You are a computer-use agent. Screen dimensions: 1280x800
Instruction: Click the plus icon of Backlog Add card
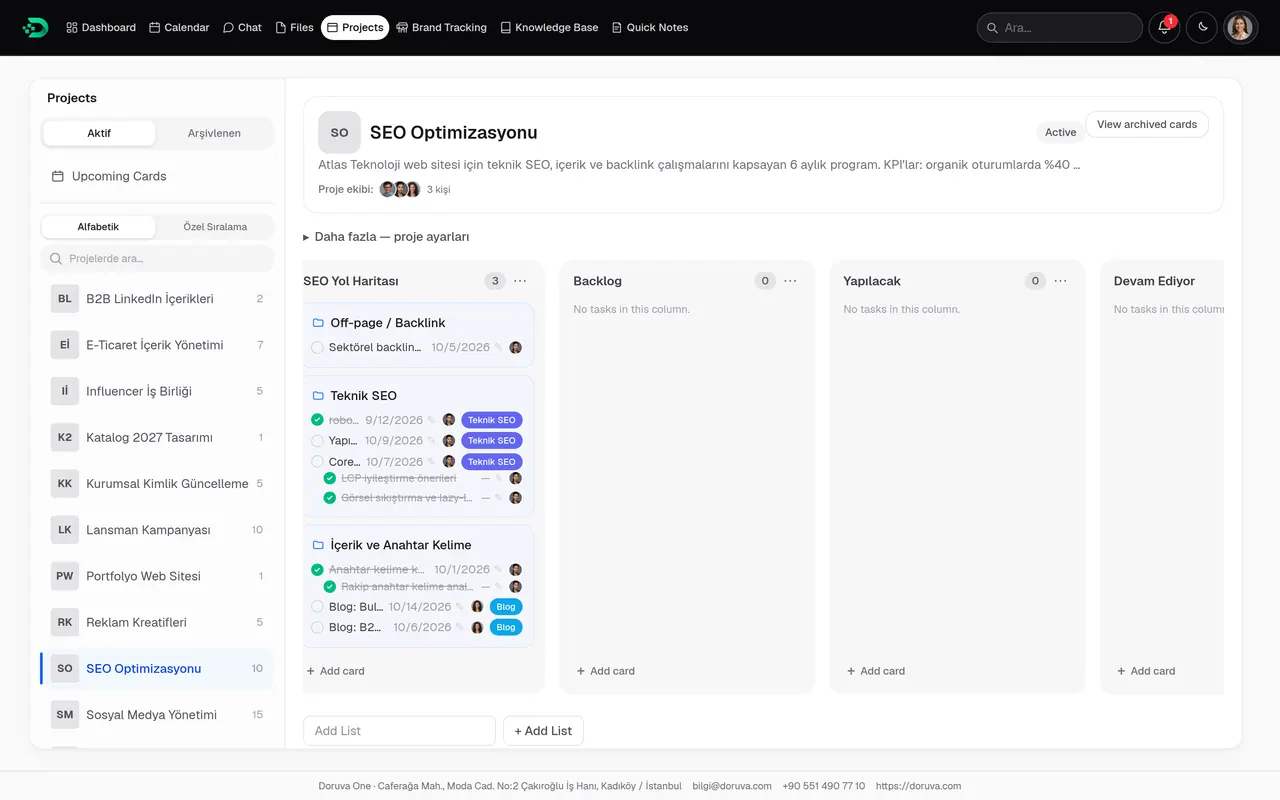pos(581,671)
